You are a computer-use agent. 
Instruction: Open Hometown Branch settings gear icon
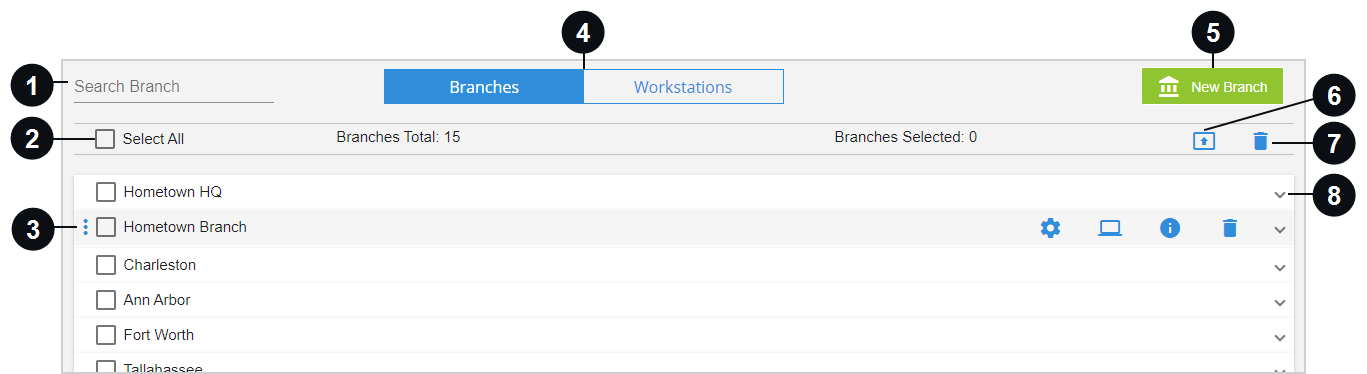coord(1050,228)
